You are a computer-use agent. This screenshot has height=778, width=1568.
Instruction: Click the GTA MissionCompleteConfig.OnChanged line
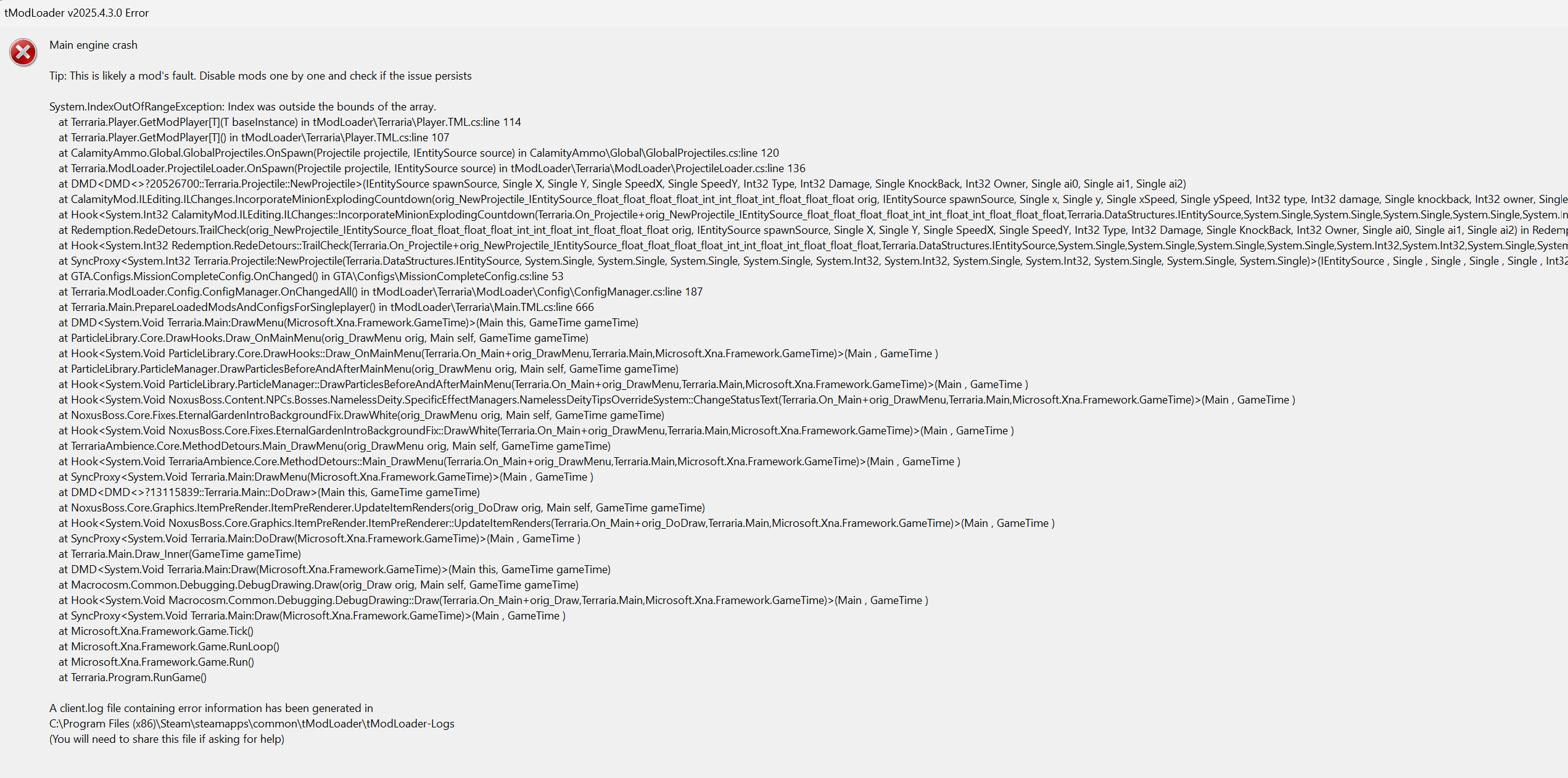click(311, 276)
